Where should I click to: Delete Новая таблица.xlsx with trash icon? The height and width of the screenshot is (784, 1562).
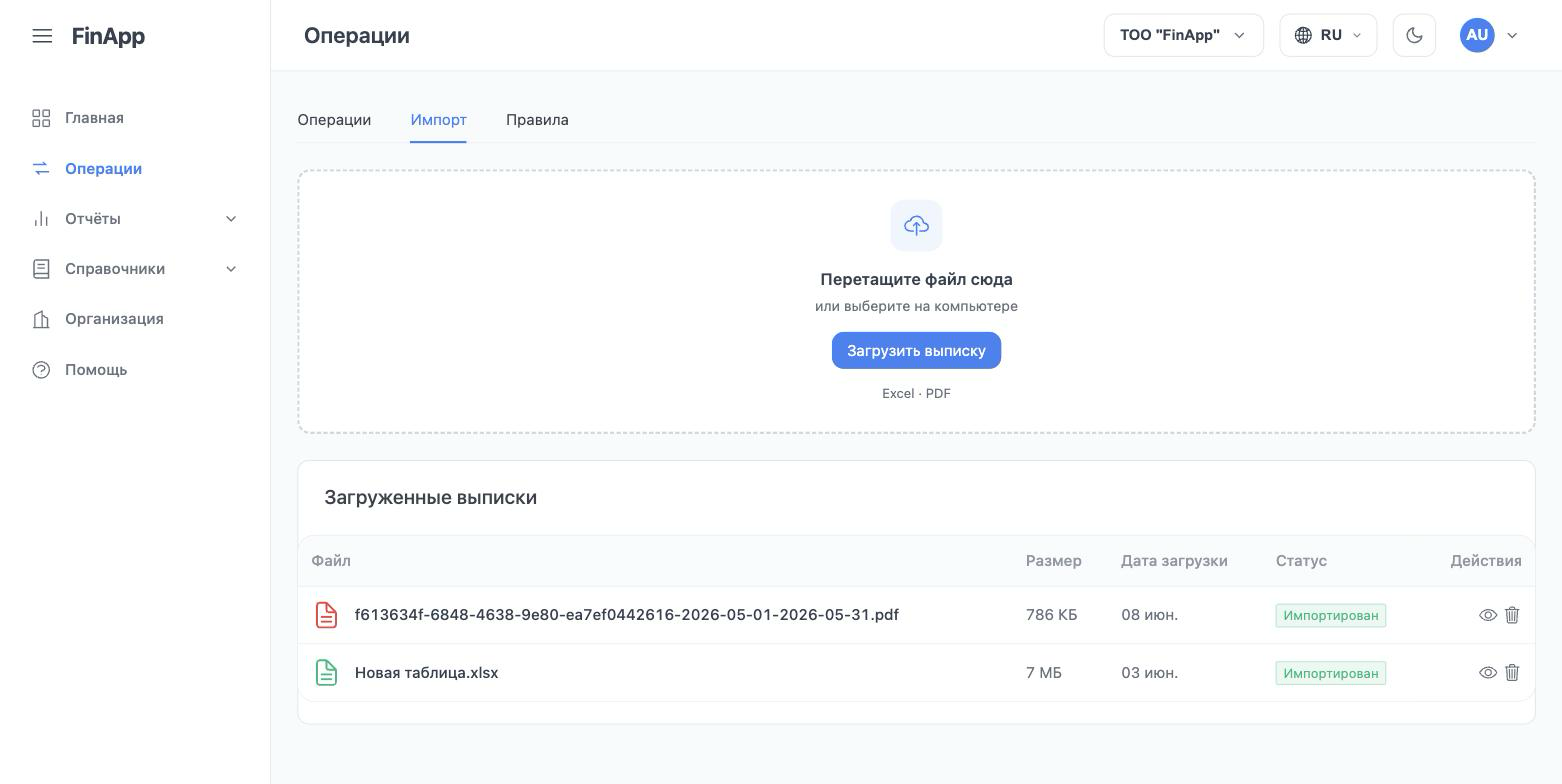1512,673
